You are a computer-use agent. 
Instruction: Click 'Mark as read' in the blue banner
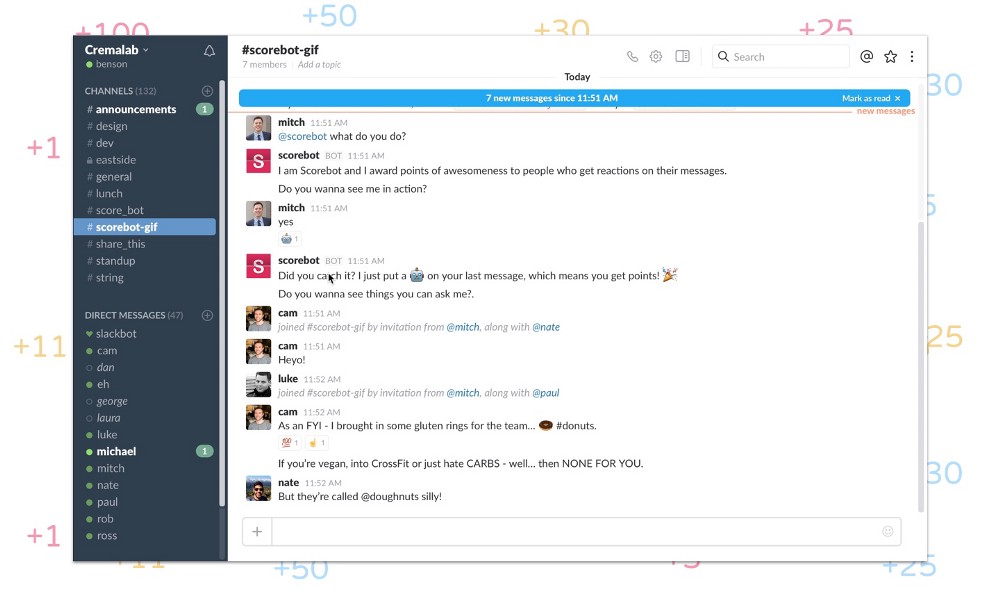(x=866, y=98)
